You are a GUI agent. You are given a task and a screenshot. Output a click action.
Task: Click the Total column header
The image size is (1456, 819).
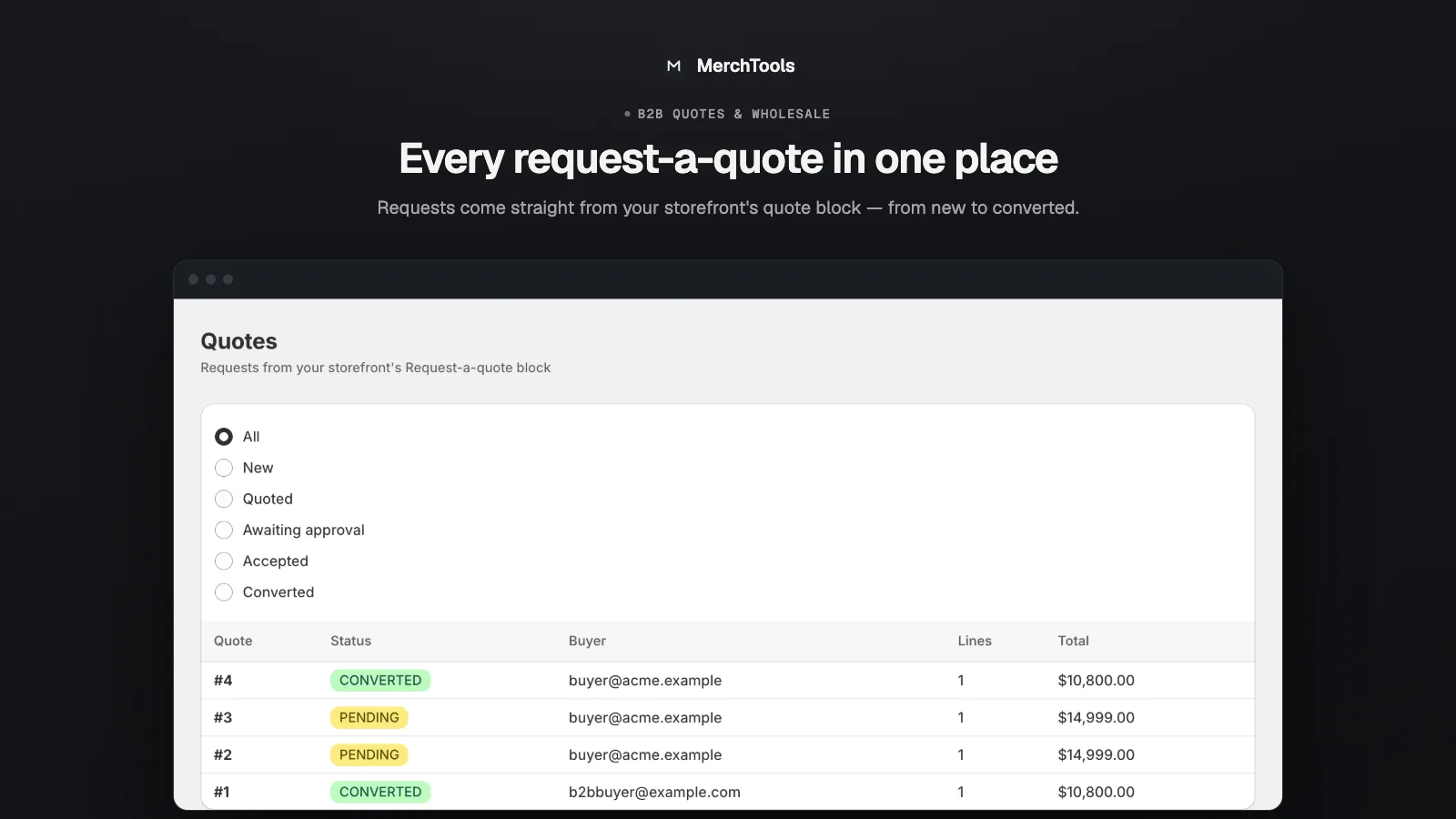tap(1073, 641)
